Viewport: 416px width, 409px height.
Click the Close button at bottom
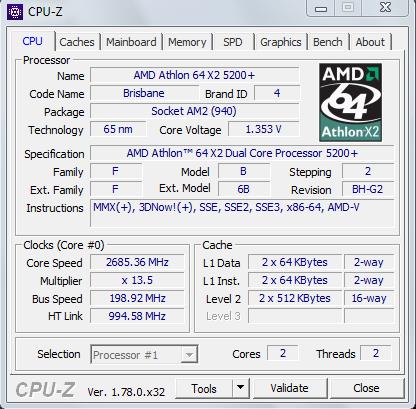[x=366, y=388]
